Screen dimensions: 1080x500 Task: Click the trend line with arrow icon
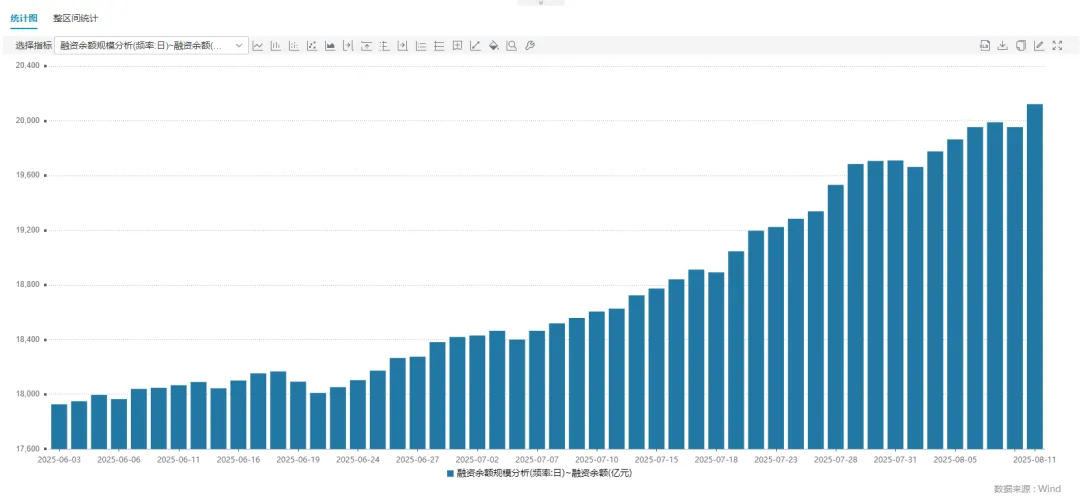pyautogui.click(x=475, y=46)
